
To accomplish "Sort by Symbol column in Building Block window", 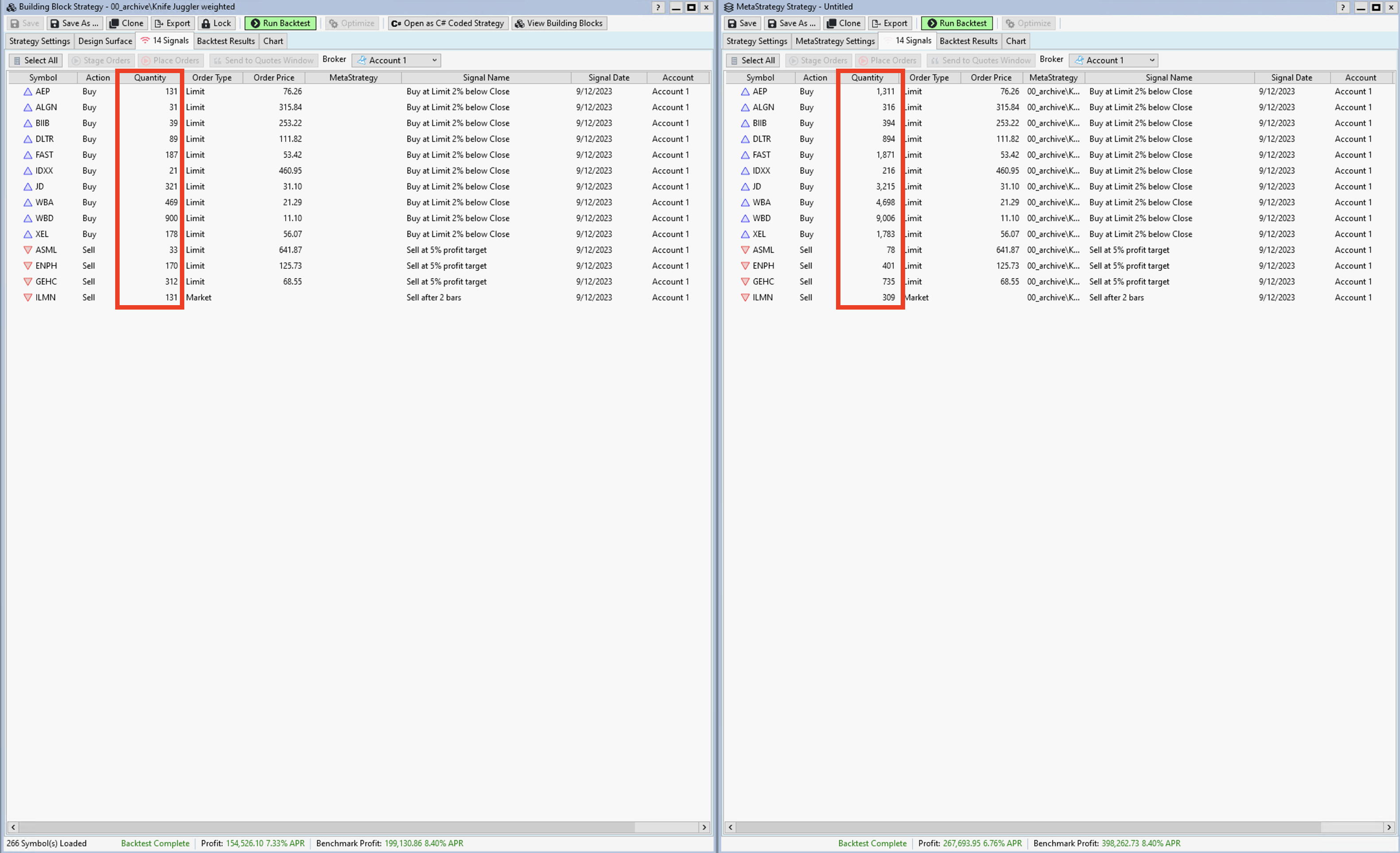I will coord(43,78).
